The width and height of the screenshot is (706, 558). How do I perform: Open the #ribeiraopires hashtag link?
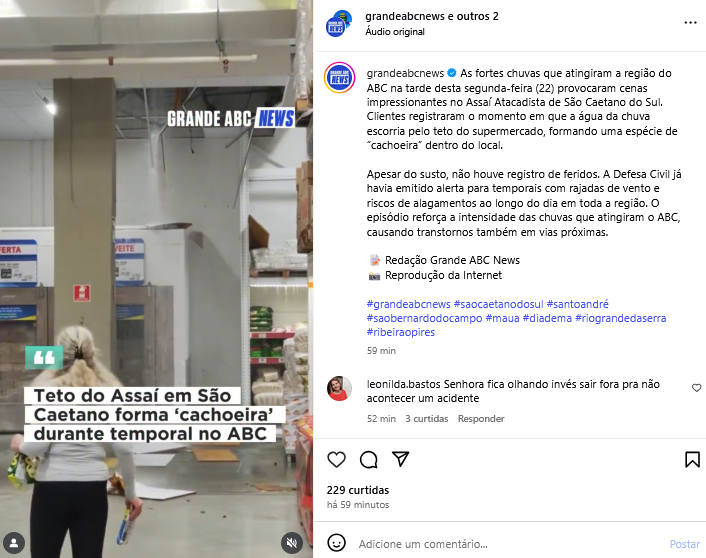(x=401, y=332)
